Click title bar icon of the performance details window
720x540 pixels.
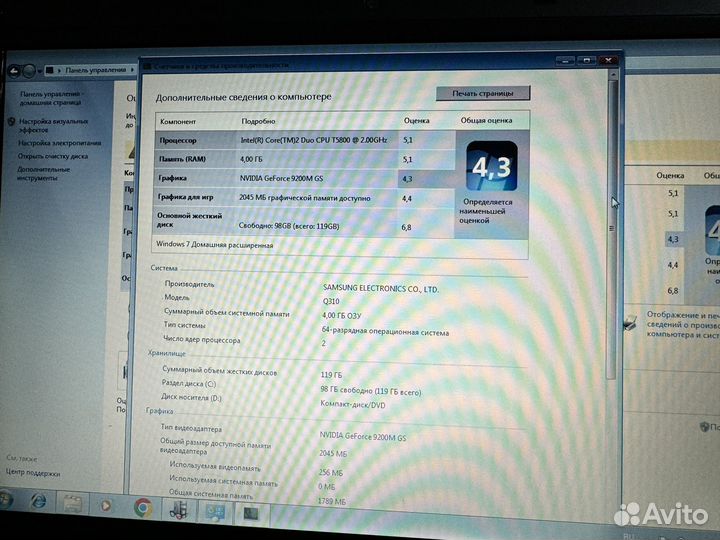[147, 66]
